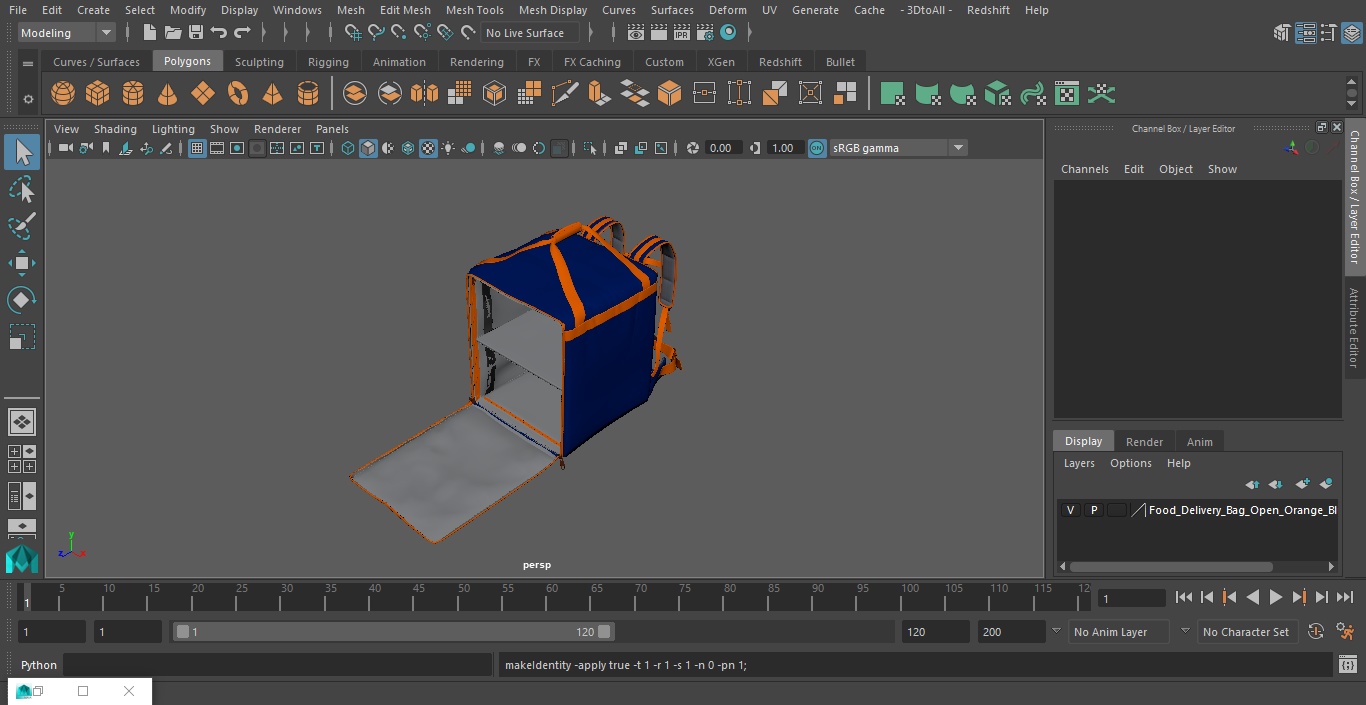Open the No Character Set dropdown
Image resolution: width=1366 pixels, height=705 pixels.
point(1246,632)
